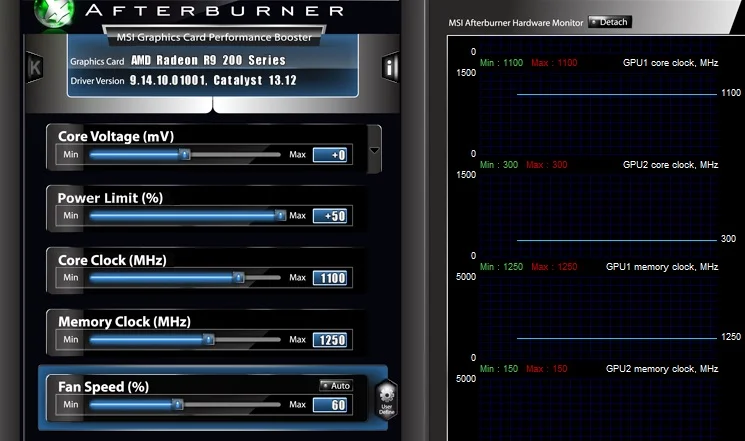745x441 pixels.
Task: Click 'Core Clock (MHz)' label
Action: (112, 260)
